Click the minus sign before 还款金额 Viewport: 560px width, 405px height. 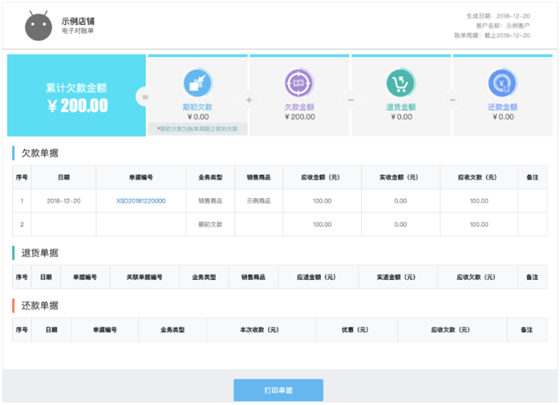452,100
